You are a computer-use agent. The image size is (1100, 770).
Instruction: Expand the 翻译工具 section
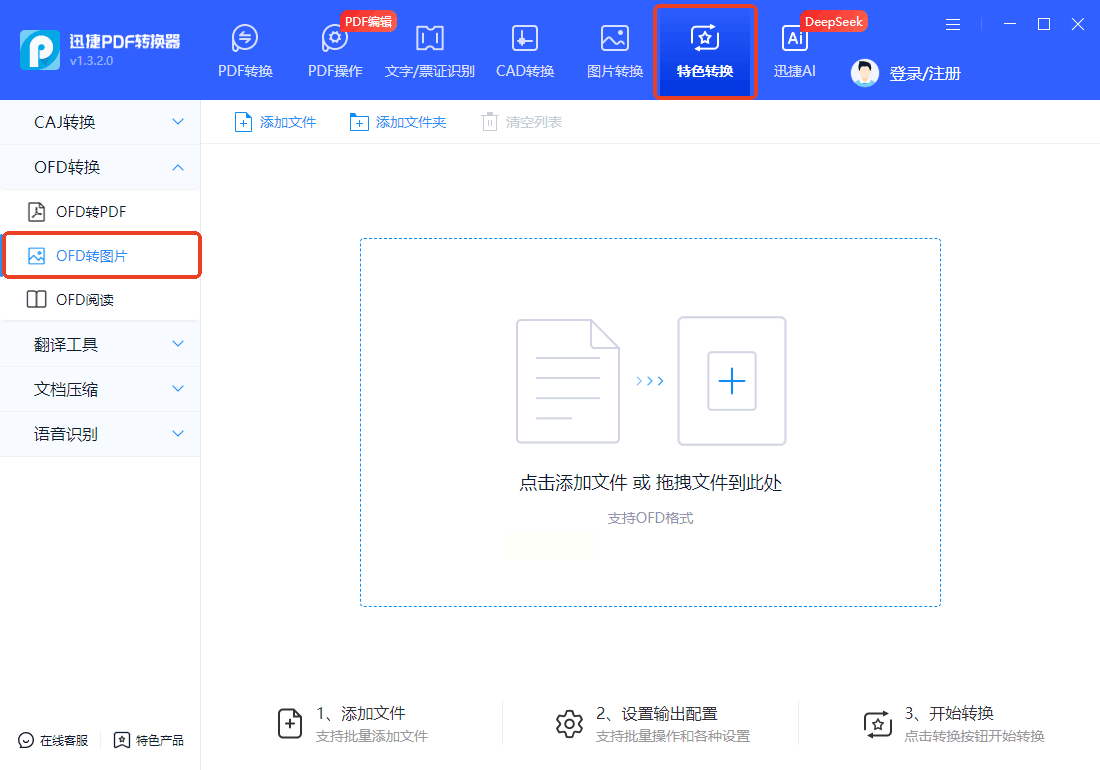tap(100, 344)
